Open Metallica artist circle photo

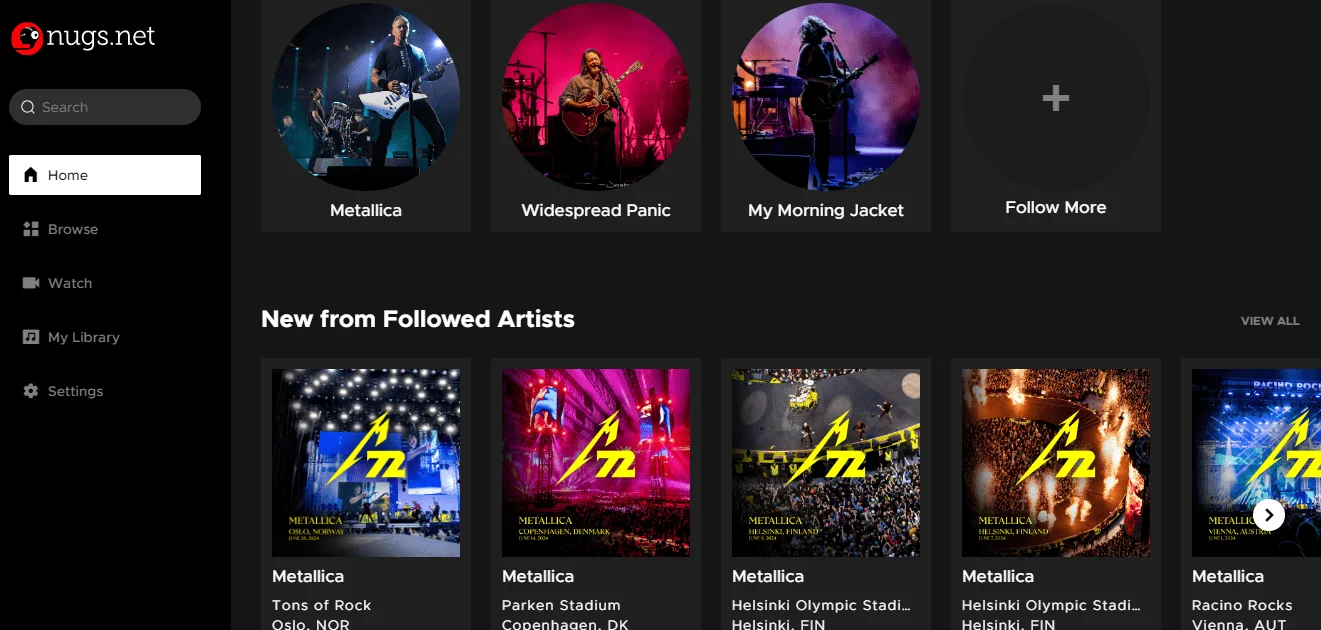[366, 97]
